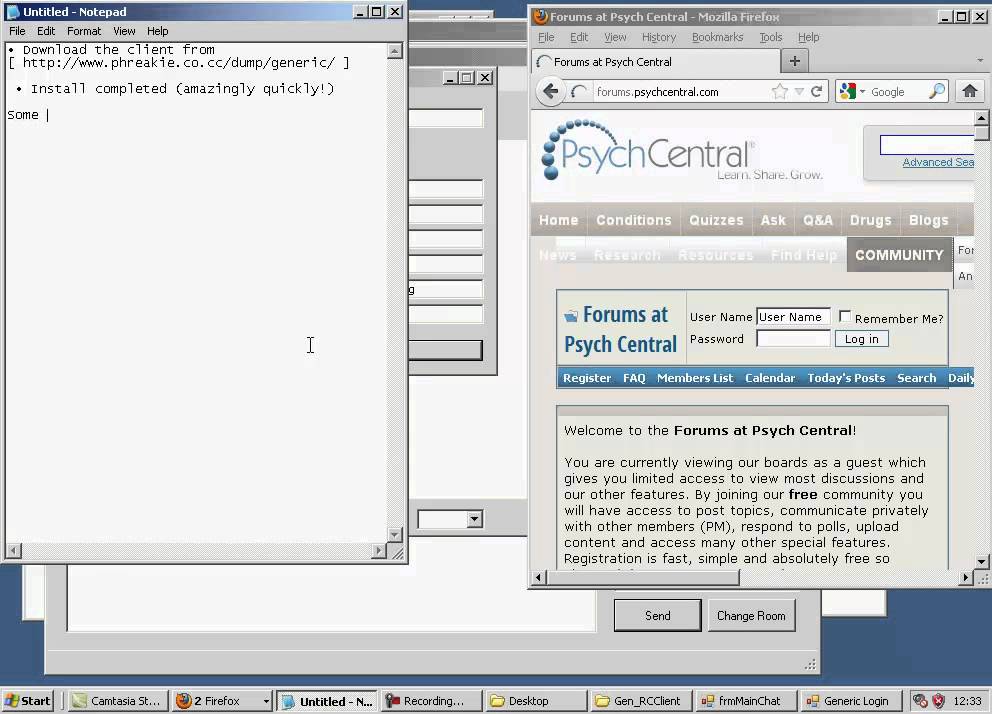
Task: Click the red security shield tray icon
Action: click(938, 701)
